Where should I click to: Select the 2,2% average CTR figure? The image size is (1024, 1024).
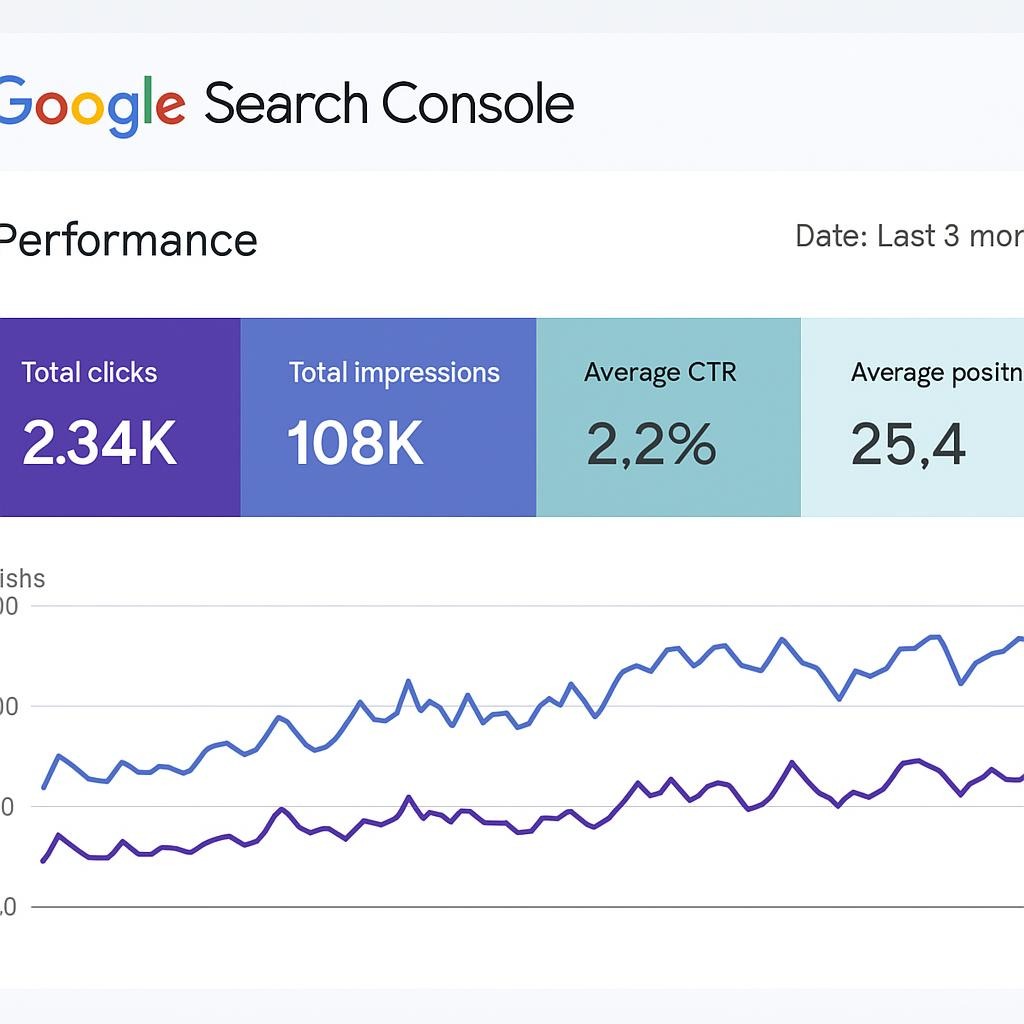(651, 445)
